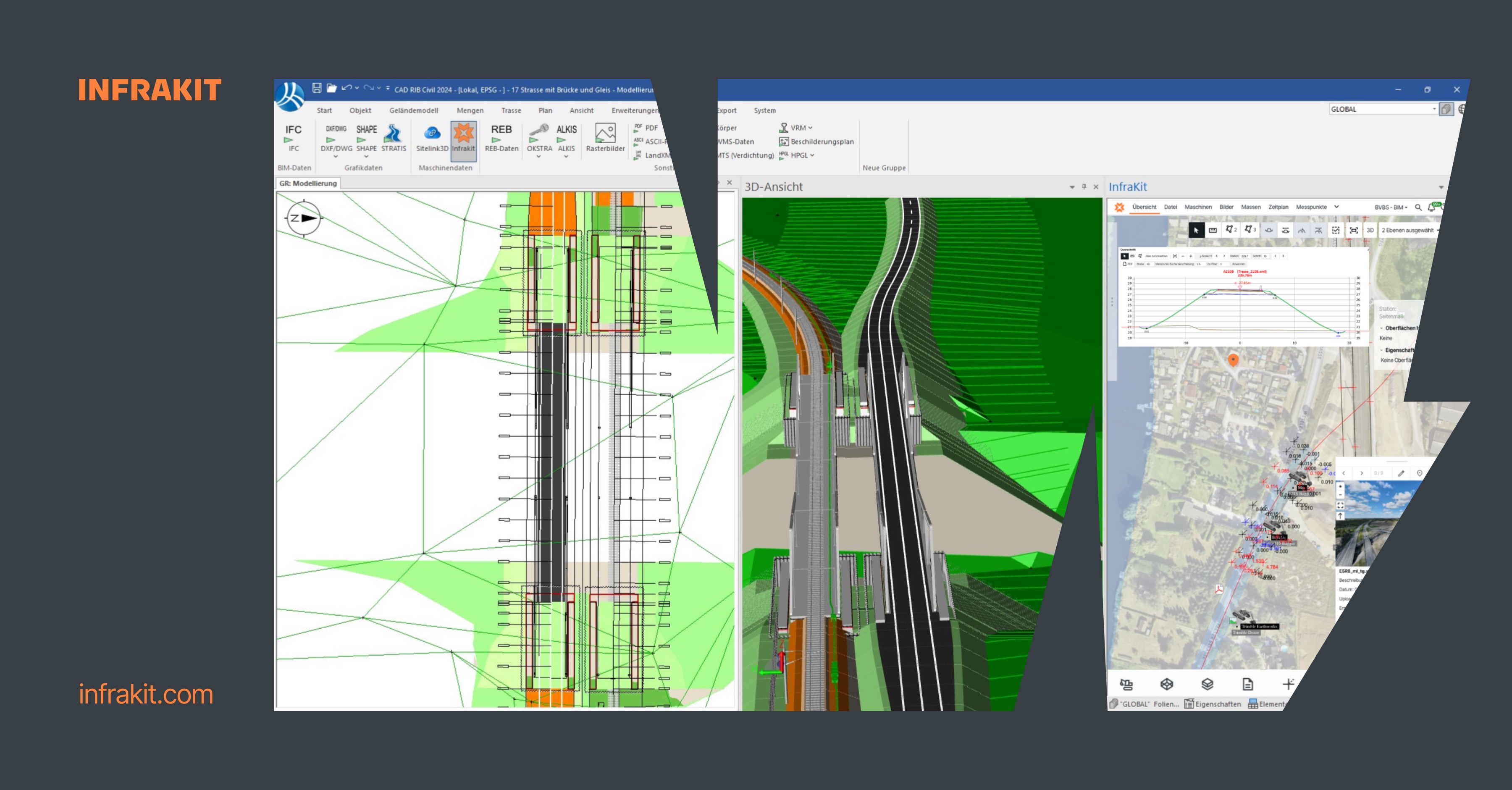Click Anwenden in the Querschnitt panel

coord(1239,264)
